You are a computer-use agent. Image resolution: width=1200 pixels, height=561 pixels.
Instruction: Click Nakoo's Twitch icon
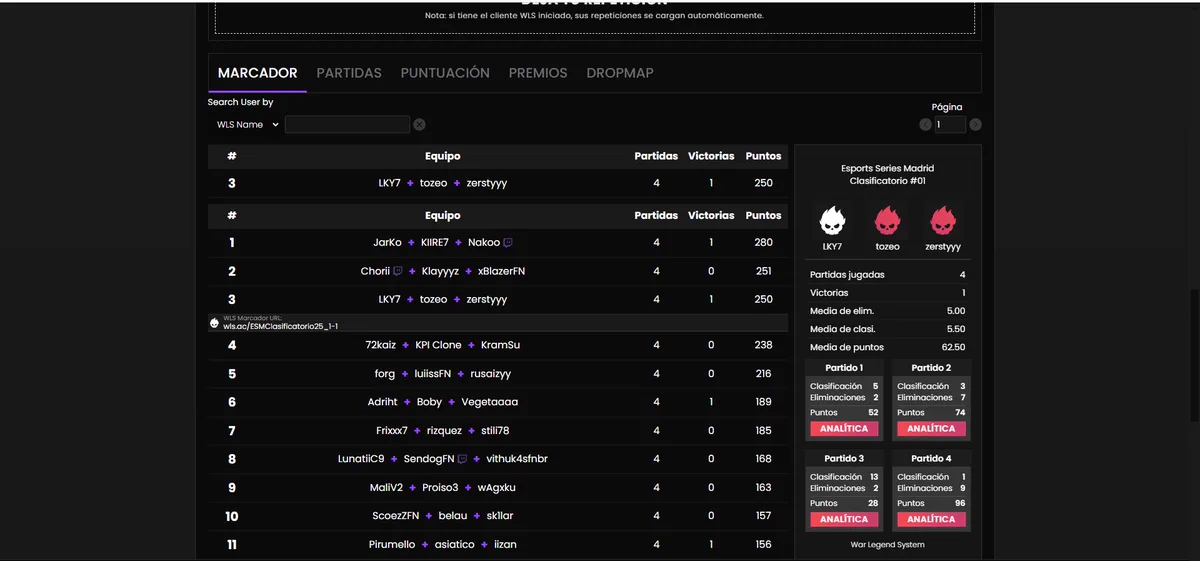(x=508, y=243)
